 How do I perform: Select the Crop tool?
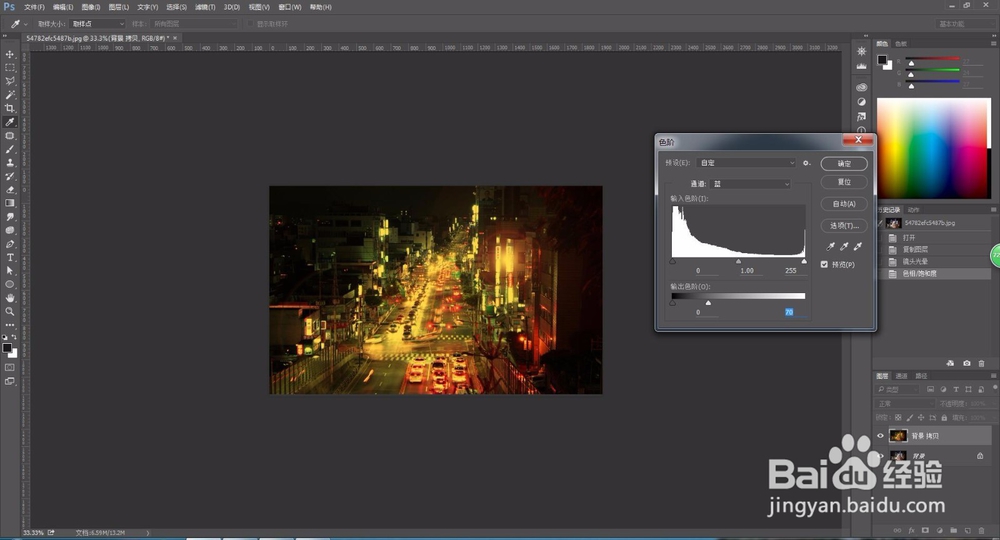pos(10,108)
